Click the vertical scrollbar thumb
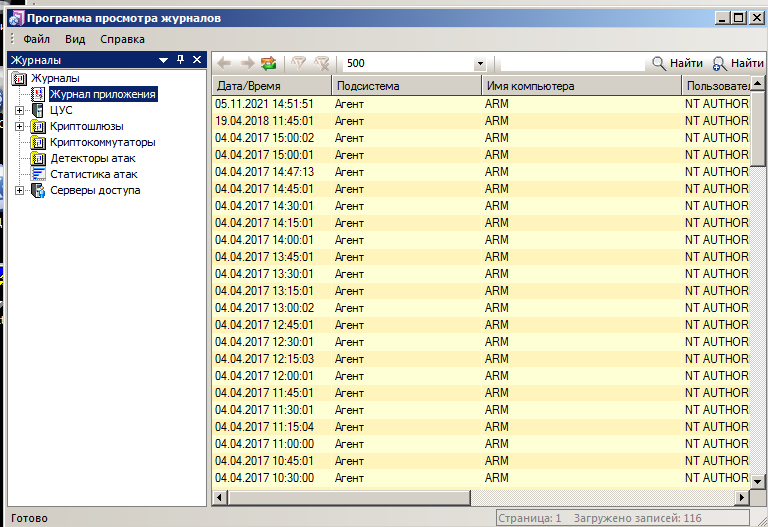Viewport: 768px width, 527px height. (x=757, y=128)
